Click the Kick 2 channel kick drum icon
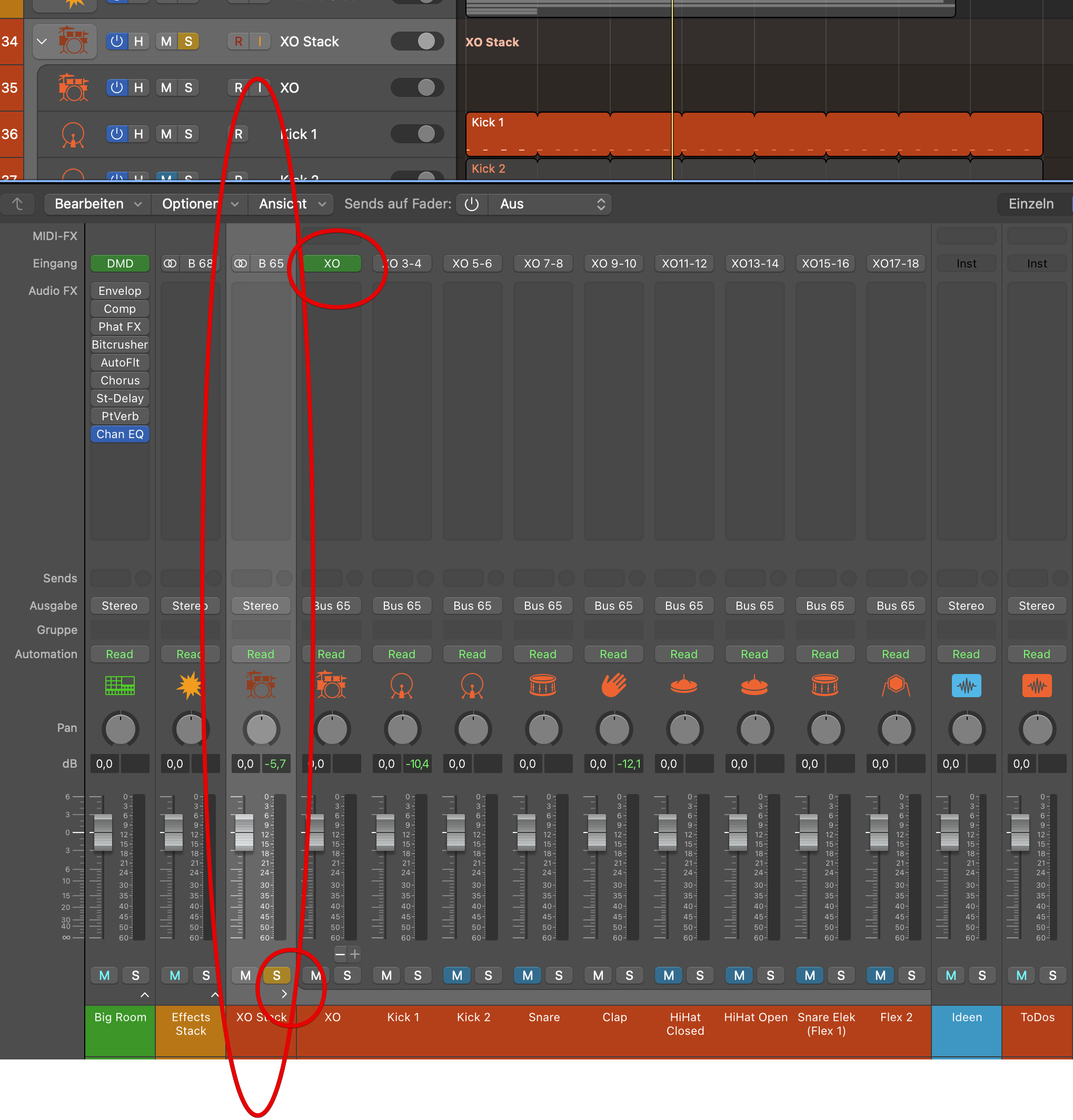 (x=472, y=686)
